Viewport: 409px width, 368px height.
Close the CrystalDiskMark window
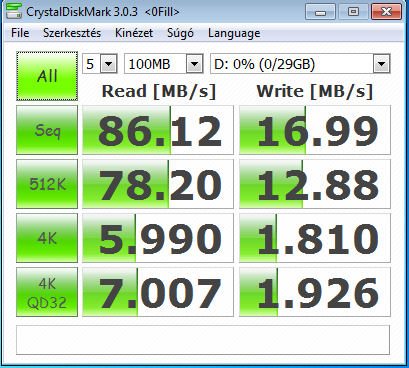point(386,12)
